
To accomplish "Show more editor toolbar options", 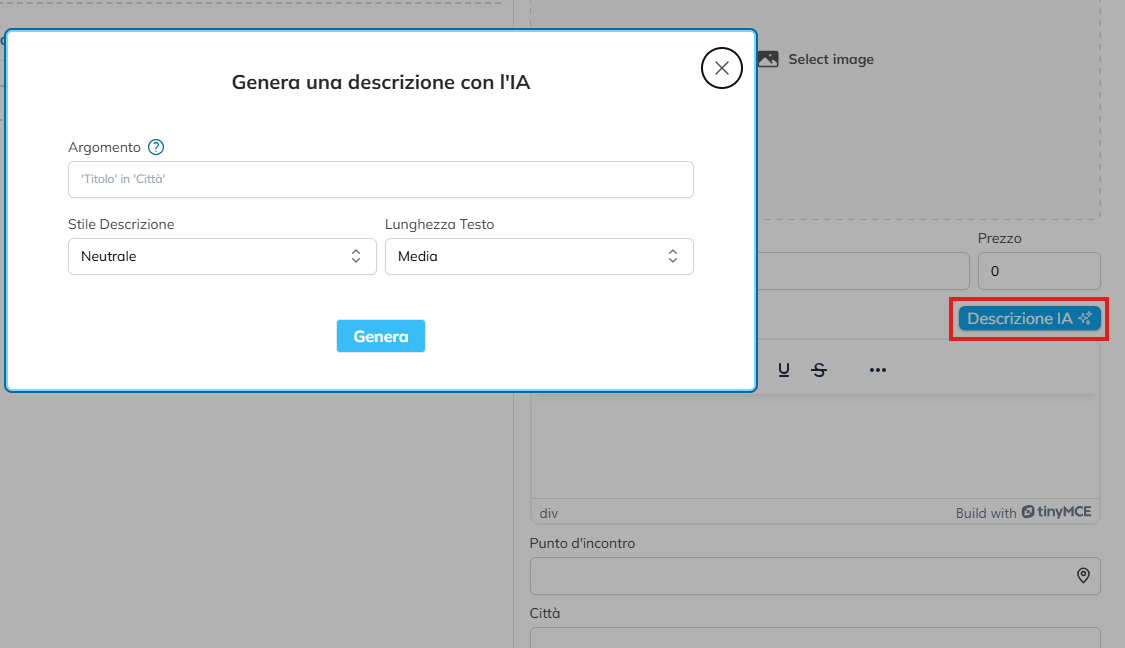I will click(878, 370).
